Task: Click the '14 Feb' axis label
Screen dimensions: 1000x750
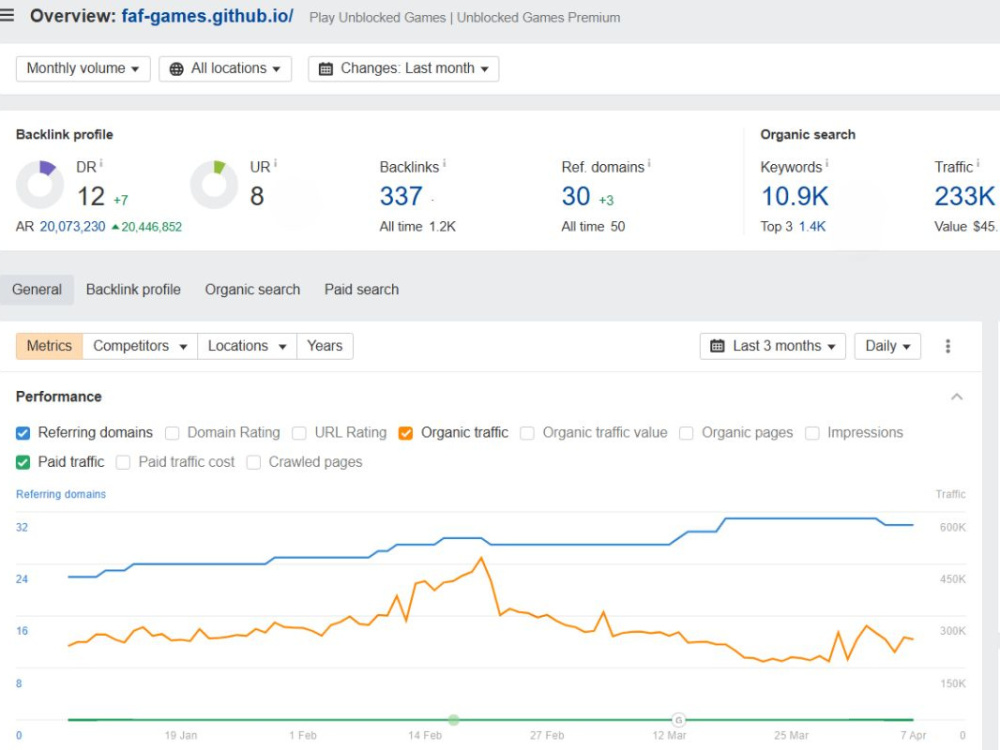Action: [425, 735]
